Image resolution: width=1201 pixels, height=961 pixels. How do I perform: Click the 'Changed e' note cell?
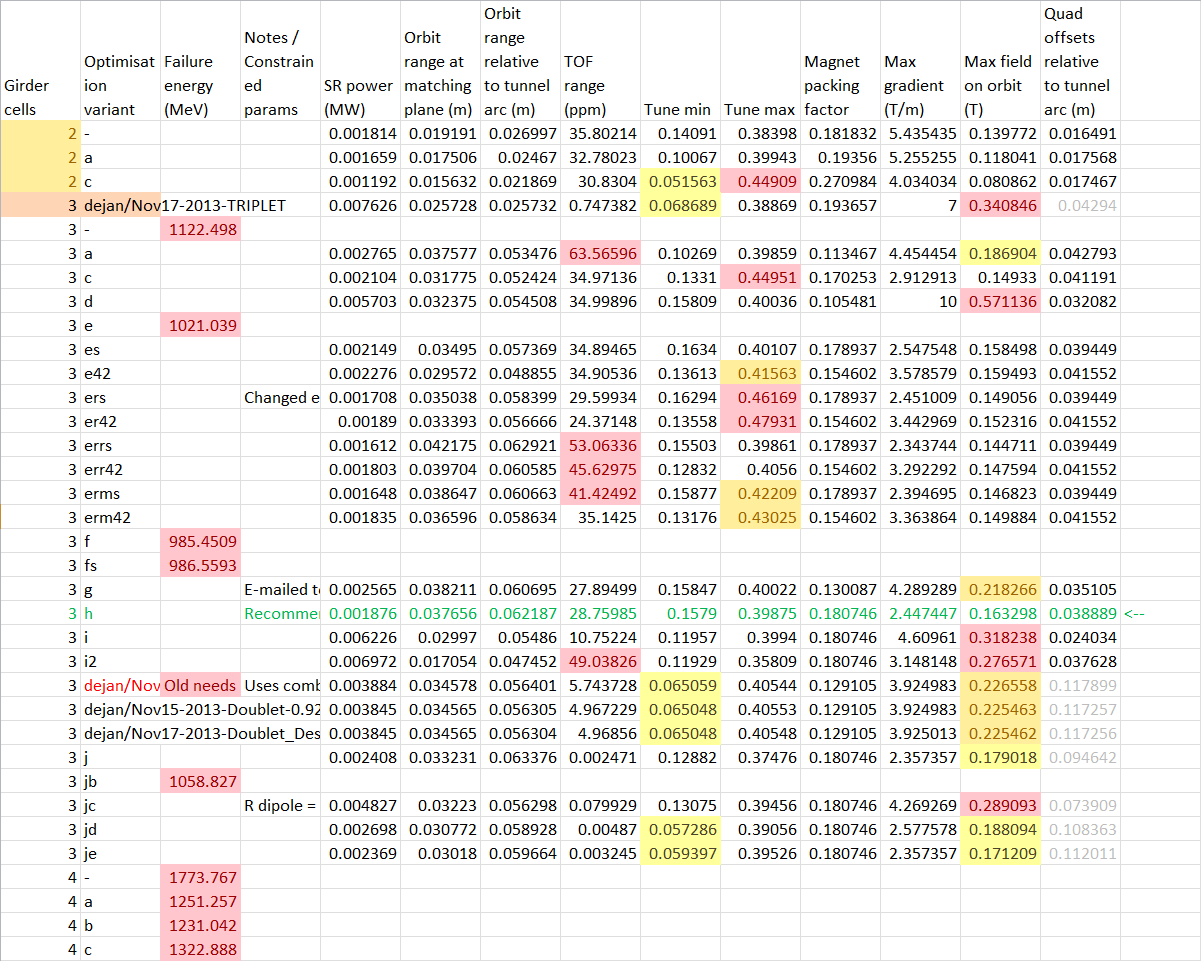click(x=281, y=398)
